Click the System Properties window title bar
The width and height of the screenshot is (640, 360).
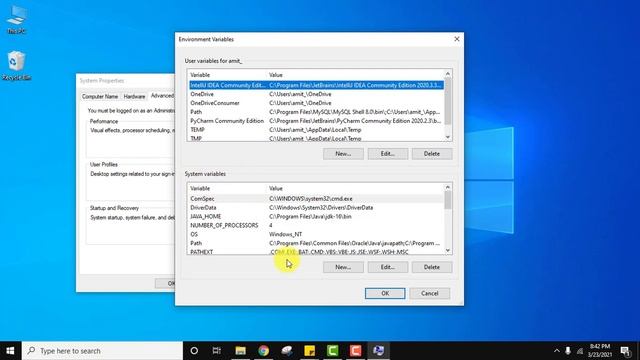pyautogui.click(x=126, y=81)
